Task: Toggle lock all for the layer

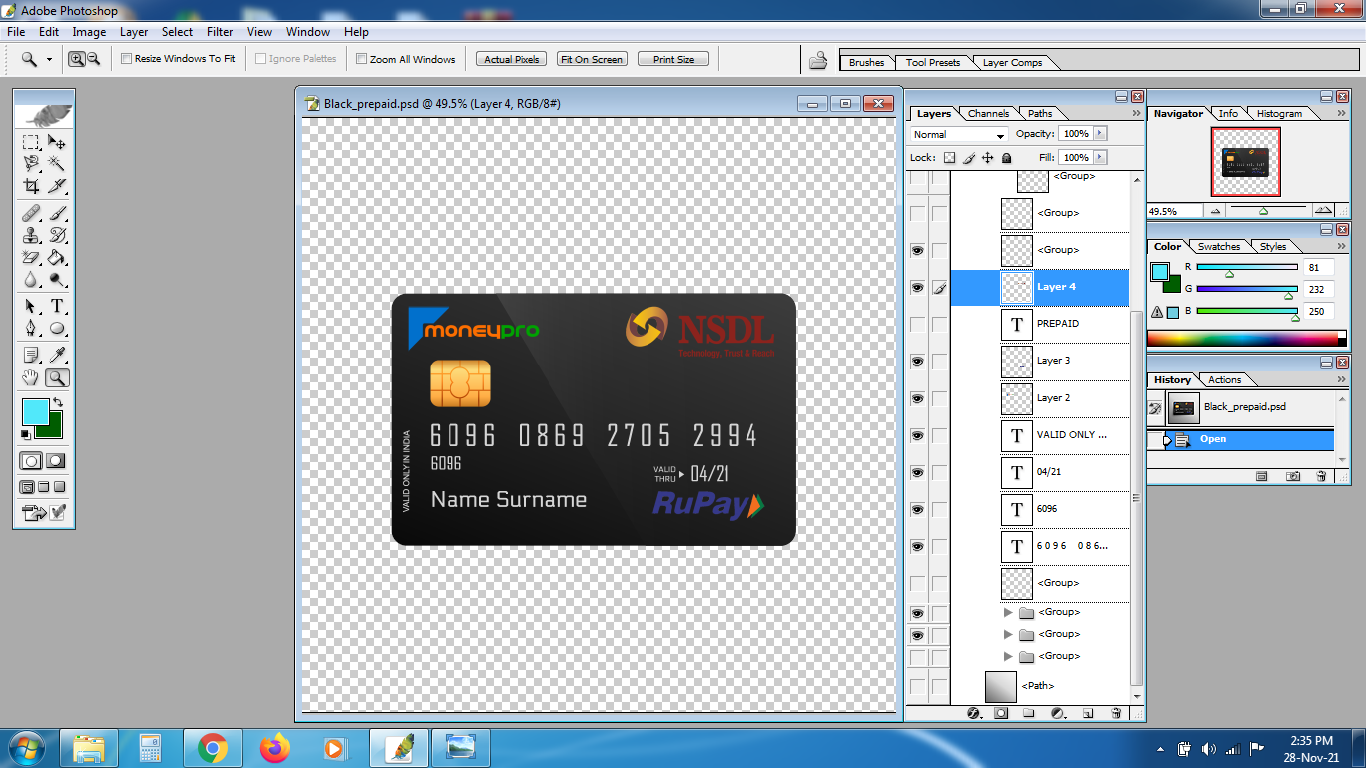Action: coord(1006,157)
